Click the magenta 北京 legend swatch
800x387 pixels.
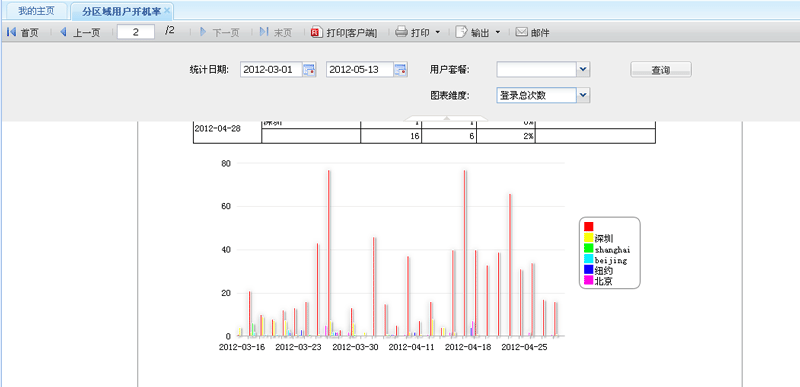coord(588,280)
